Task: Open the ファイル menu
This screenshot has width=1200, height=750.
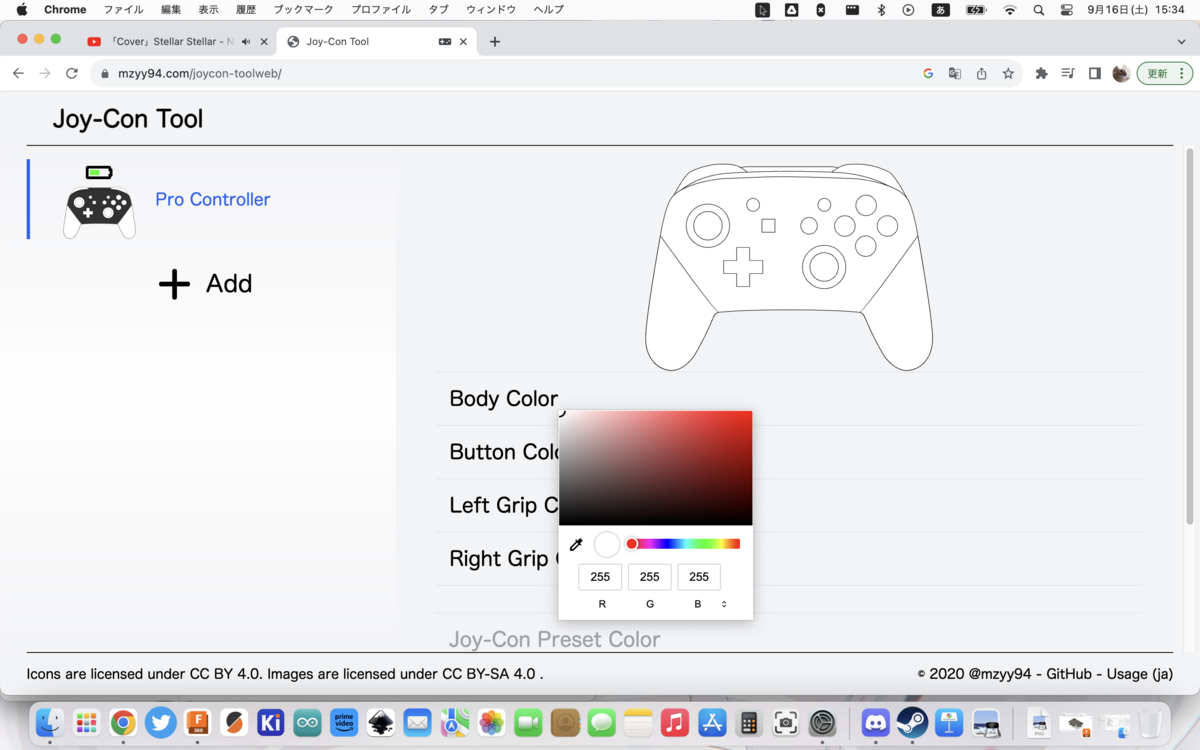Action: [x=124, y=10]
